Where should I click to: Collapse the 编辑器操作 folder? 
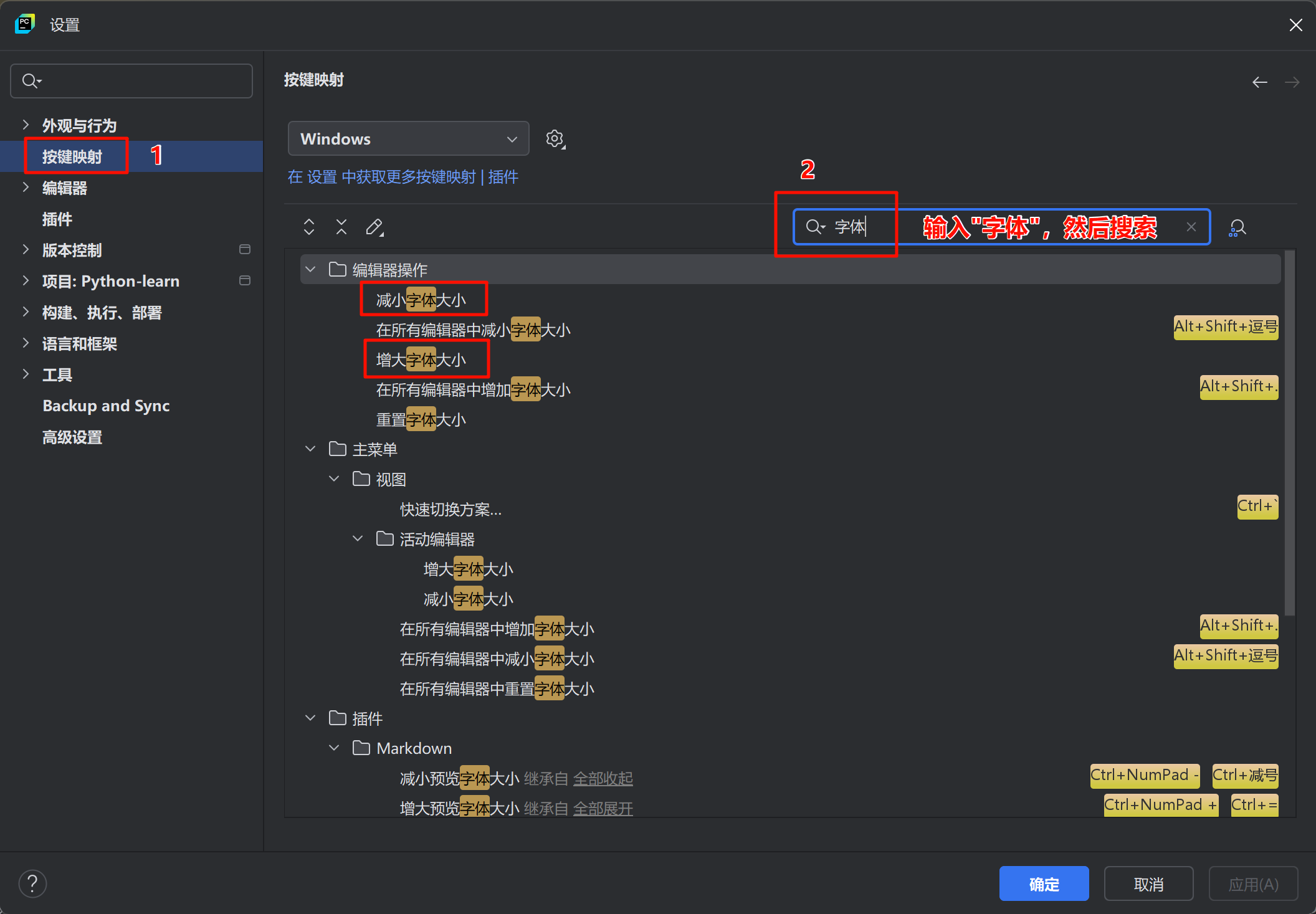(x=310, y=270)
